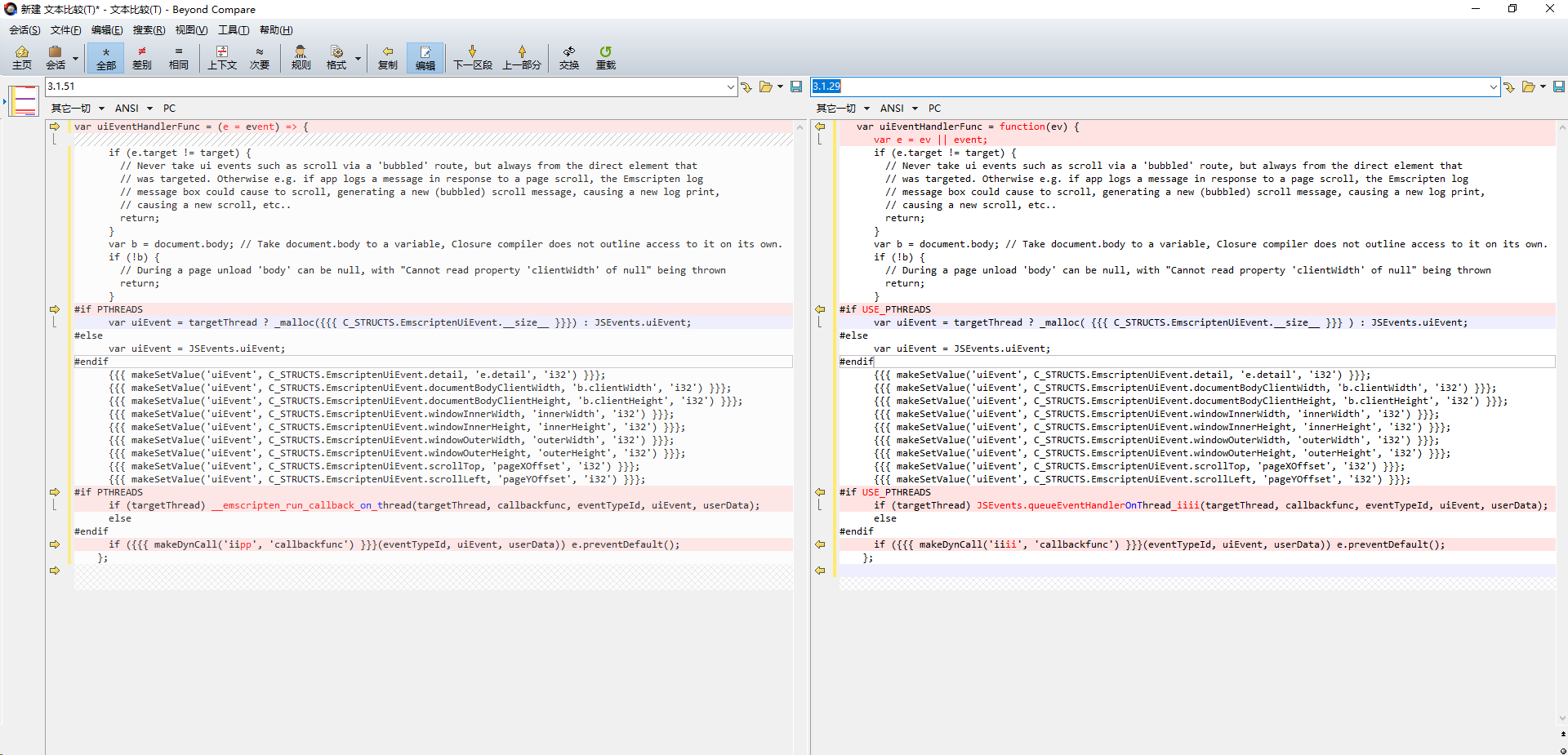The image size is (1568, 755).
Task: Toggle the 全部 (Show All) filter
Action: pos(106,58)
